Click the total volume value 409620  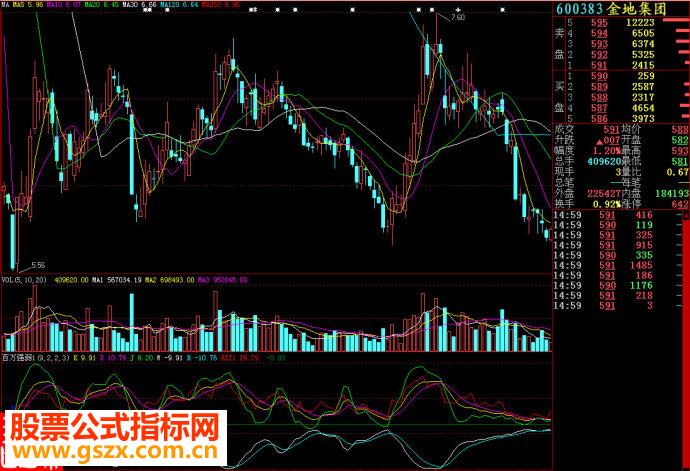(604, 162)
